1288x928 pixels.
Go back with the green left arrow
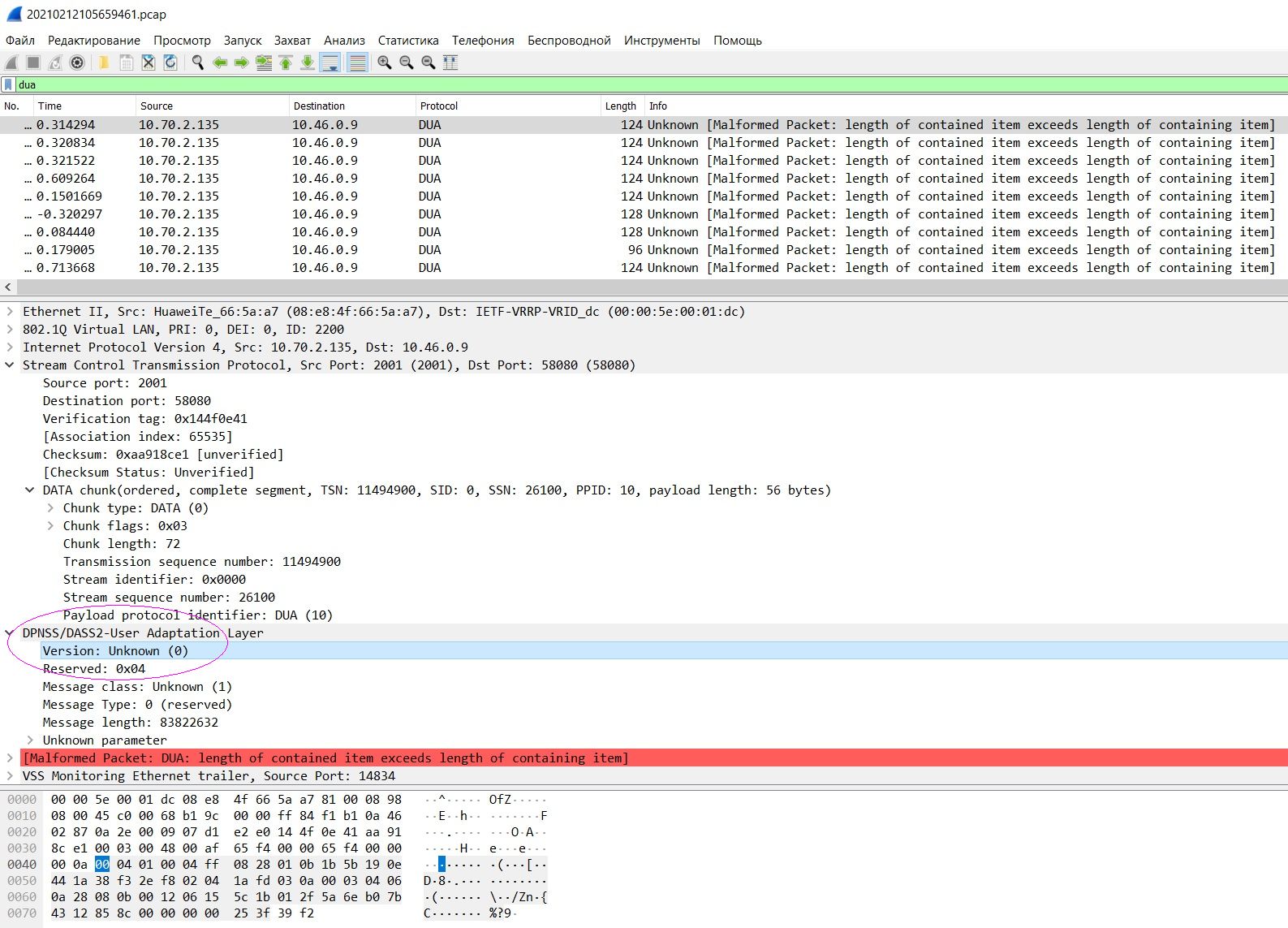pyautogui.click(x=219, y=63)
